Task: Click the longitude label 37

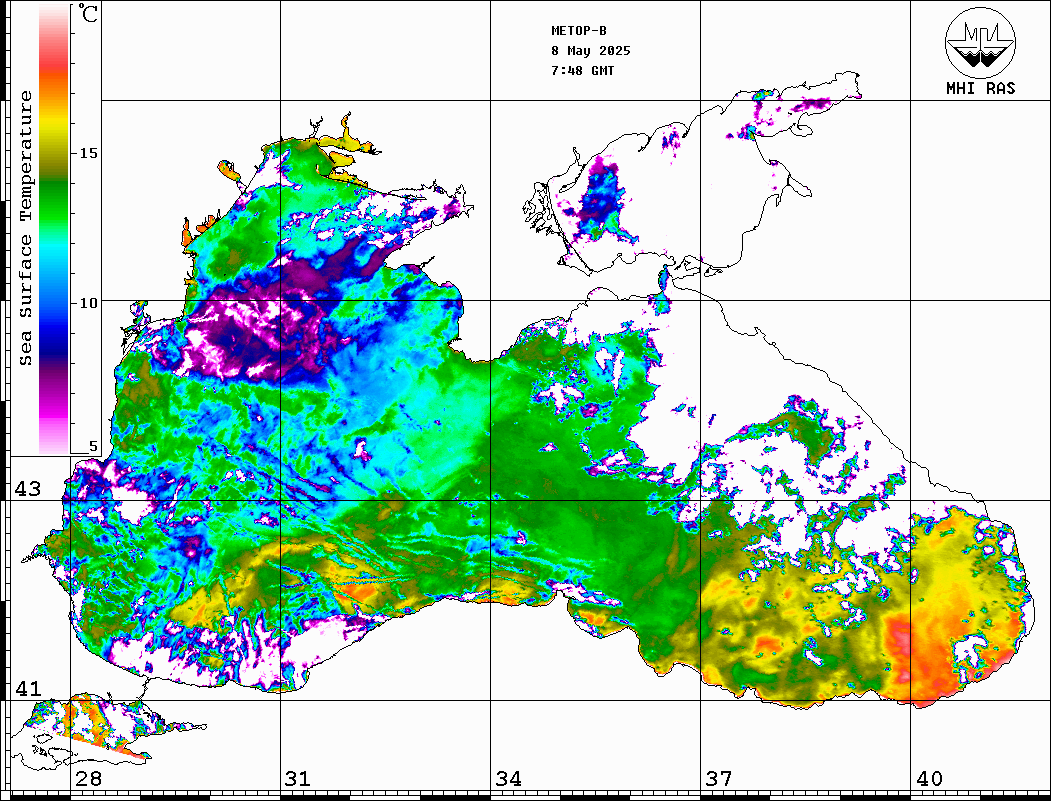Action: [719, 779]
